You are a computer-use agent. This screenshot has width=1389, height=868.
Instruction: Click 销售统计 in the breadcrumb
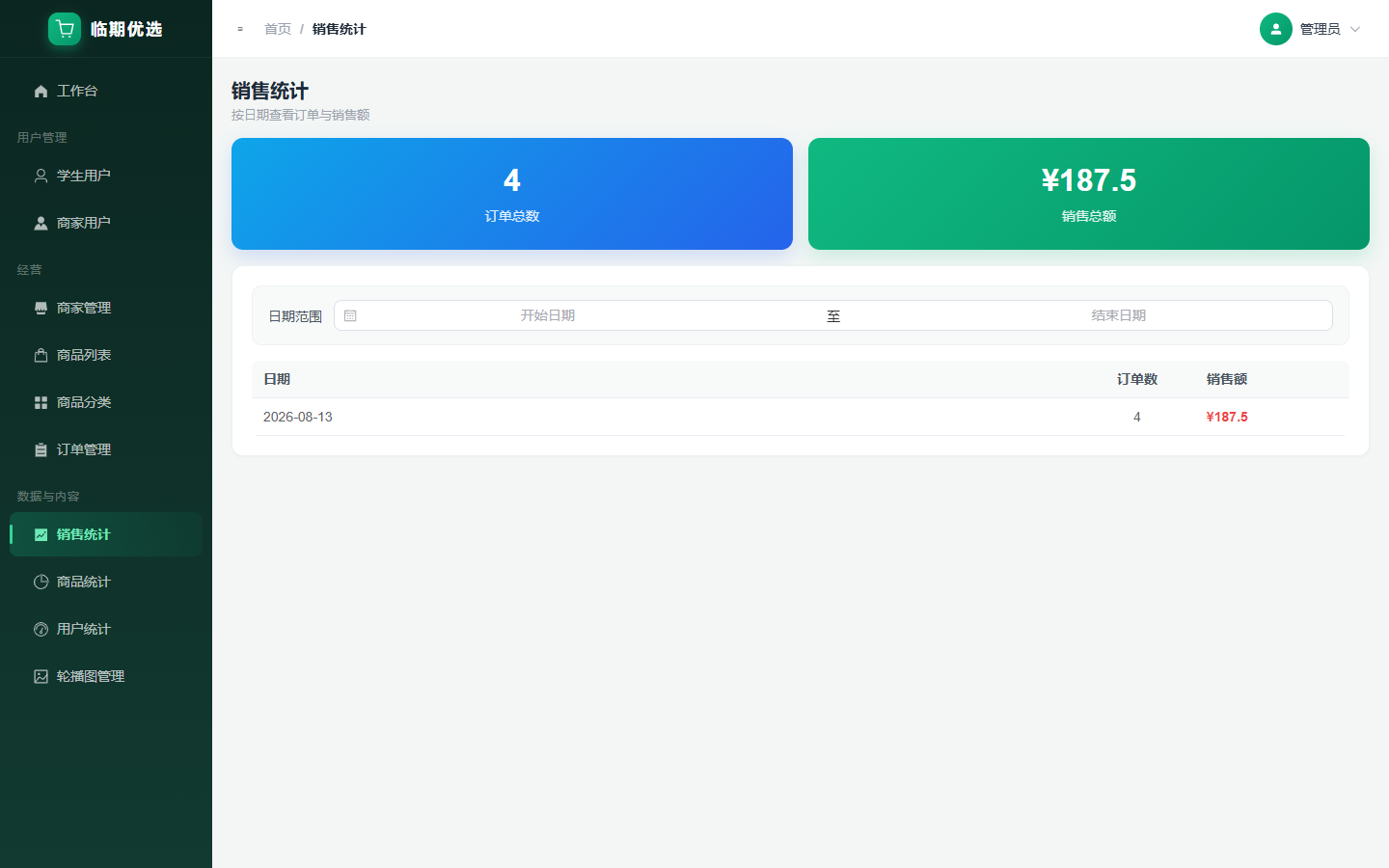(x=340, y=29)
